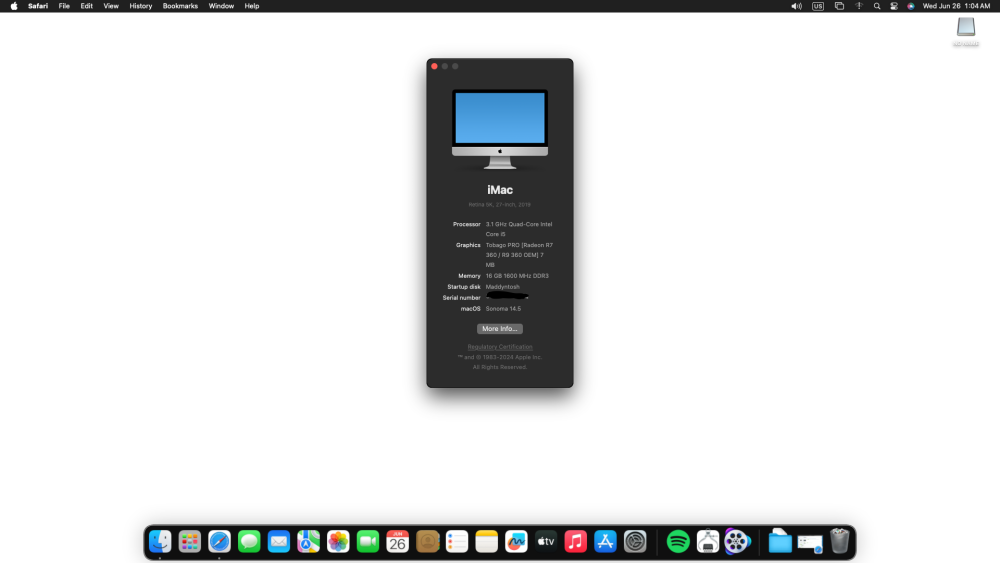The width and height of the screenshot is (1000, 563).
Task: Launch Spotify from the Dock
Action: click(x=678, y=542)
